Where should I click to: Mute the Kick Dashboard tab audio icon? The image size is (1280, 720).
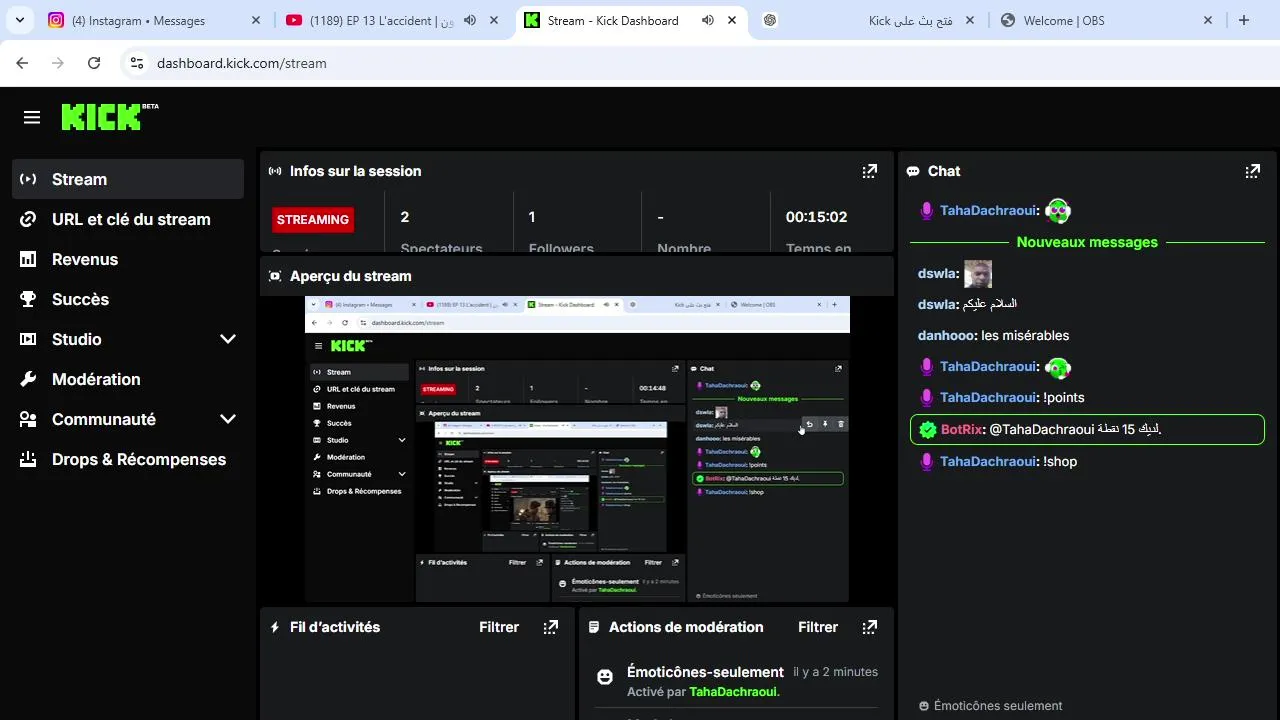point(708,20)
